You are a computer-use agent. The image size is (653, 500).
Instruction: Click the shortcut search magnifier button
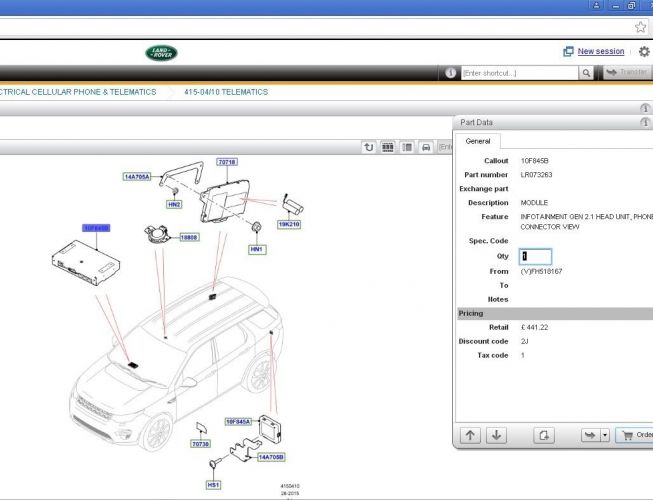point(586,73)
